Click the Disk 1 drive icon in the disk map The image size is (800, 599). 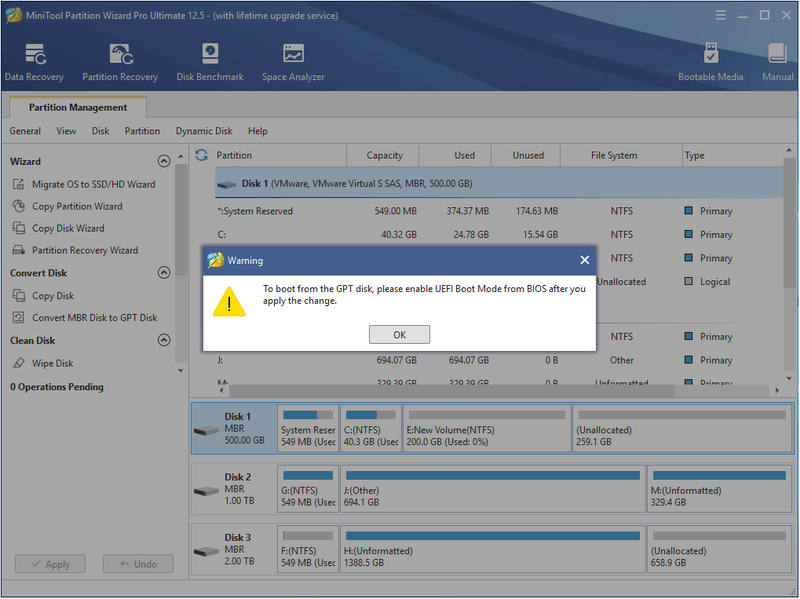[x=207, y=431]
